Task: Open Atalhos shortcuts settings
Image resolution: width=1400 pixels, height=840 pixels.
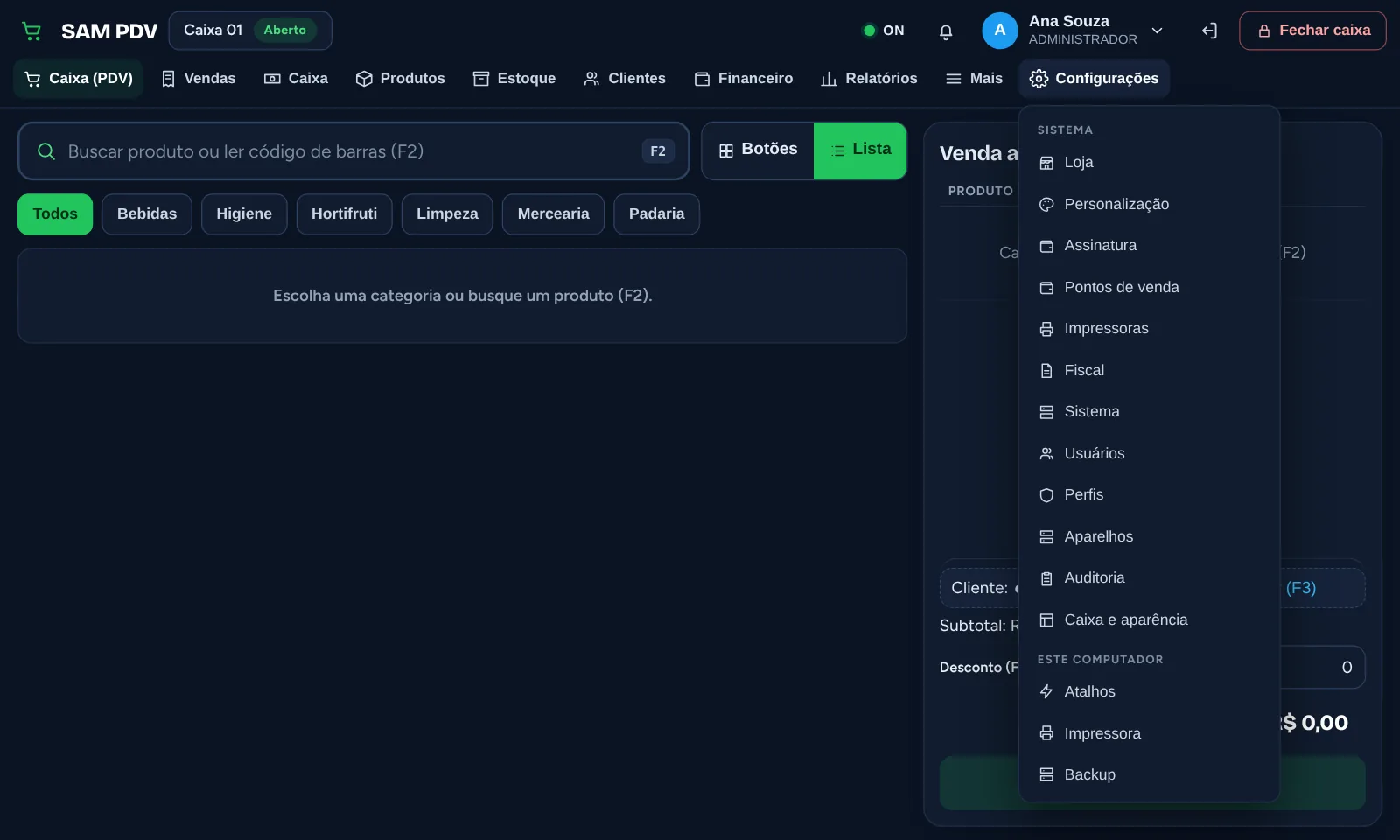Action: point(1149,692)
